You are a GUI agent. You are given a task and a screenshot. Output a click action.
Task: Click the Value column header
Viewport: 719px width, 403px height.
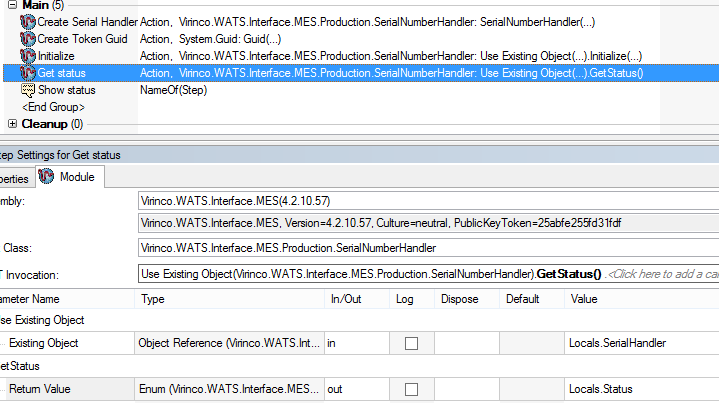click(x=642, y=299)
